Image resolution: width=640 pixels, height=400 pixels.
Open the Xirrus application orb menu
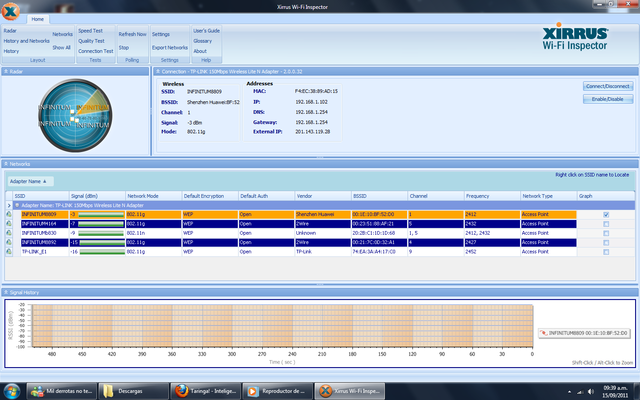pos(10,11)
